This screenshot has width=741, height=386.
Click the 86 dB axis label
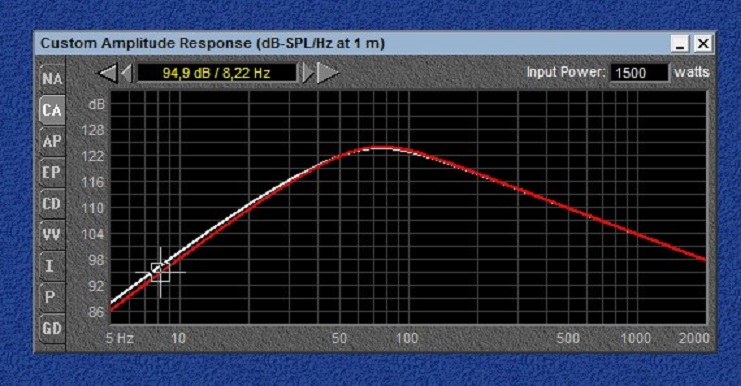click(96, 312)
